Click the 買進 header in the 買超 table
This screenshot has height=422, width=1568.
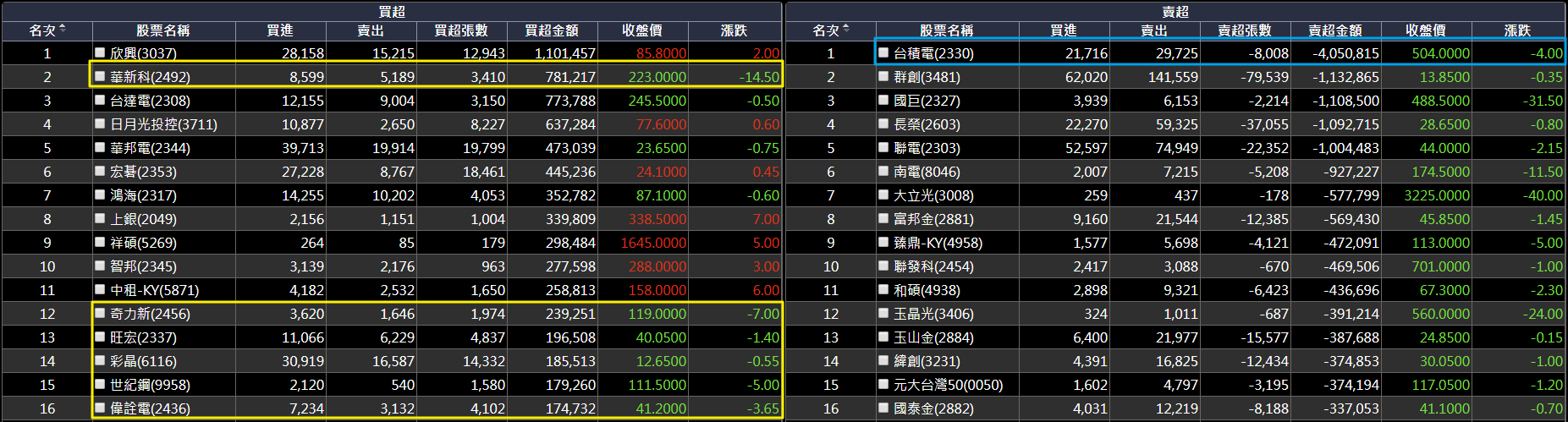[280, 30]
